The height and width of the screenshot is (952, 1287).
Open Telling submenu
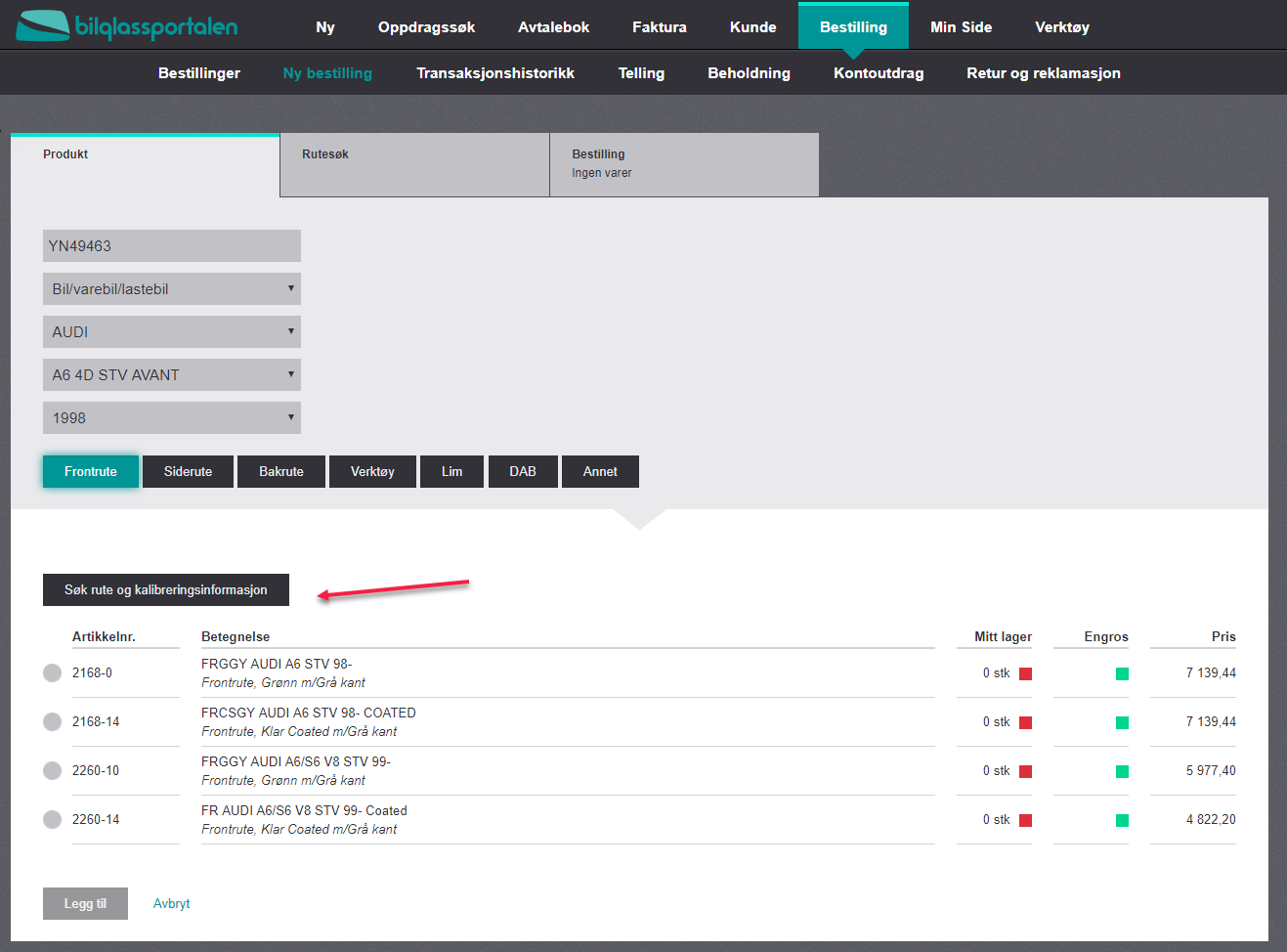coord(641,73)
